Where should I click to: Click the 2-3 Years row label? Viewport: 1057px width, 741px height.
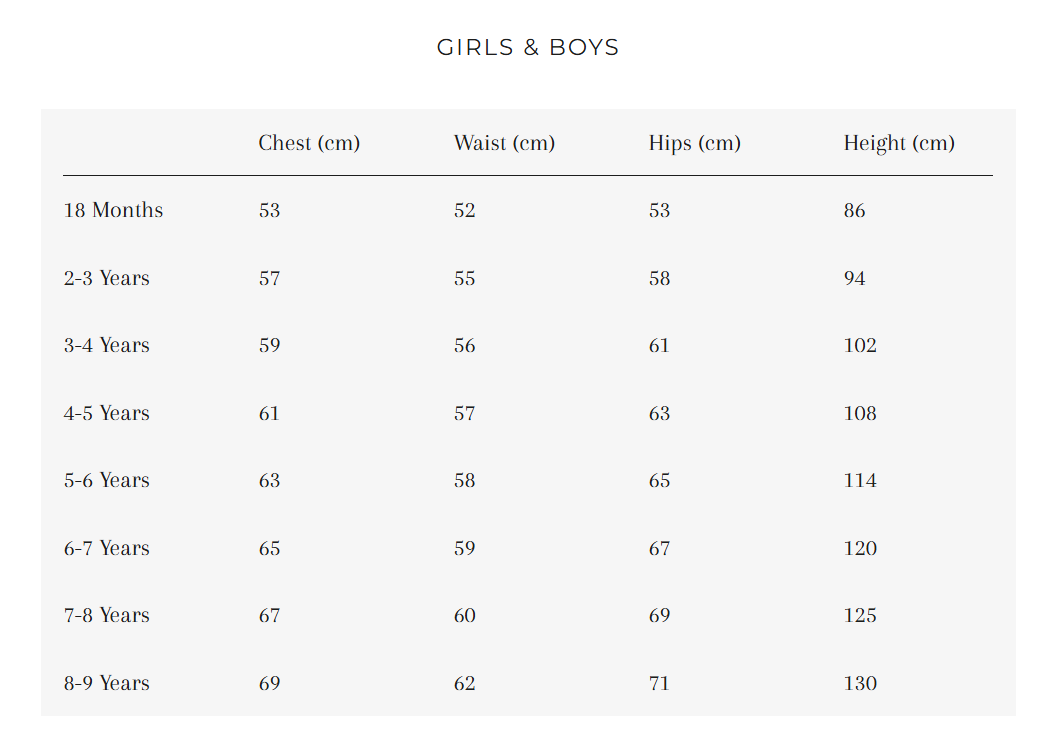tap(107, 278)
